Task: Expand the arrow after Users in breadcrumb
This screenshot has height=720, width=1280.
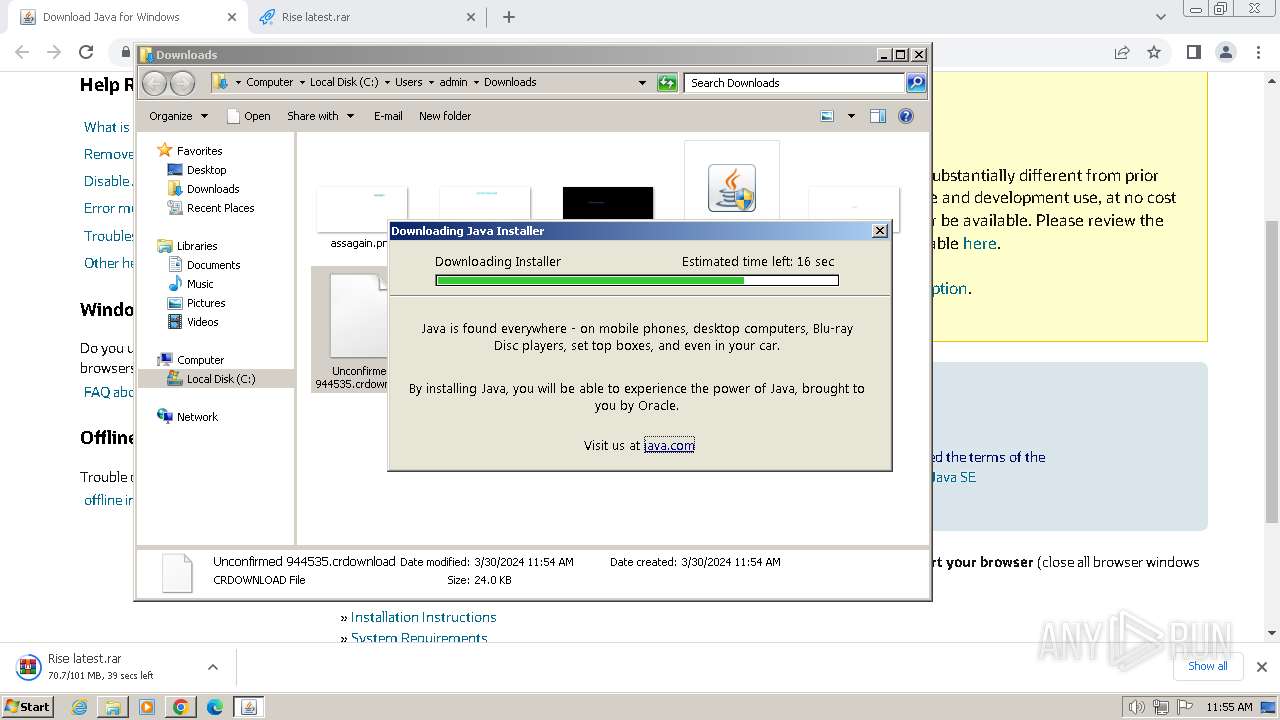Action: 431,83
